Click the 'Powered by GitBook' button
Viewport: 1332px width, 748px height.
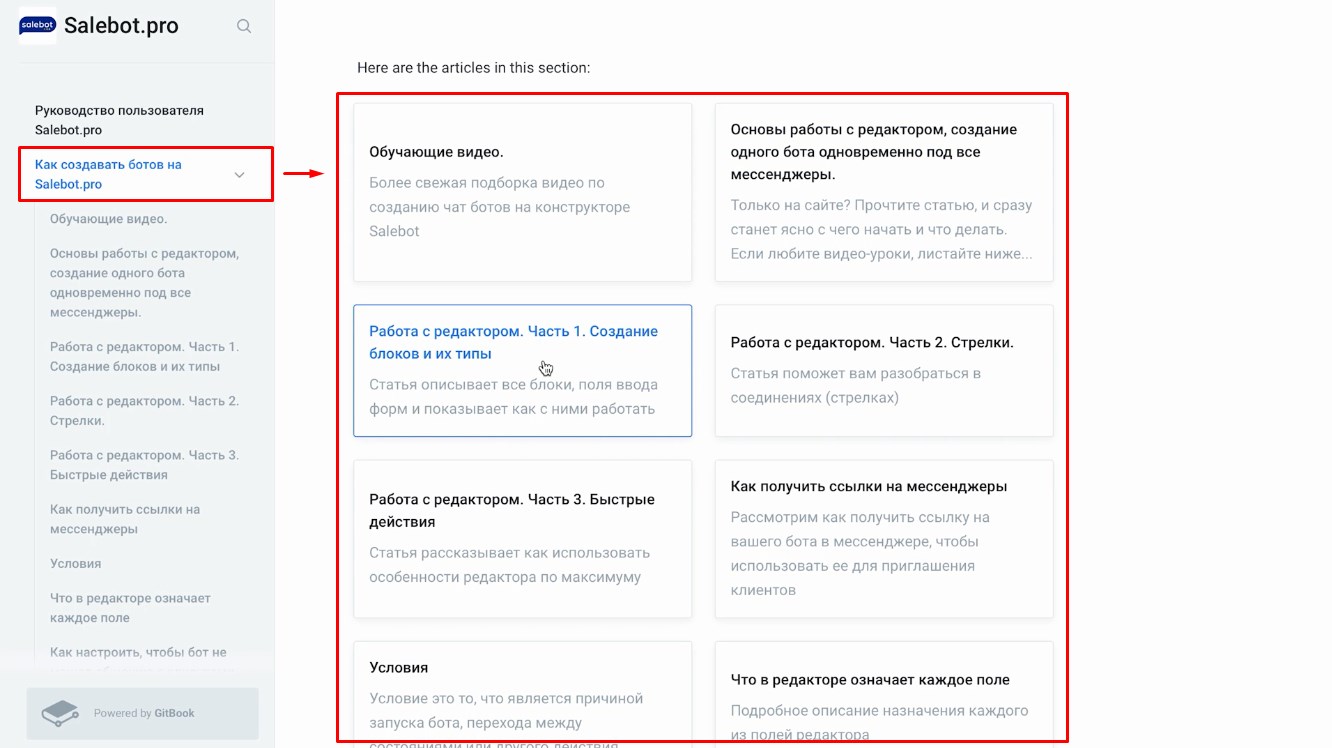coord(142,713)
